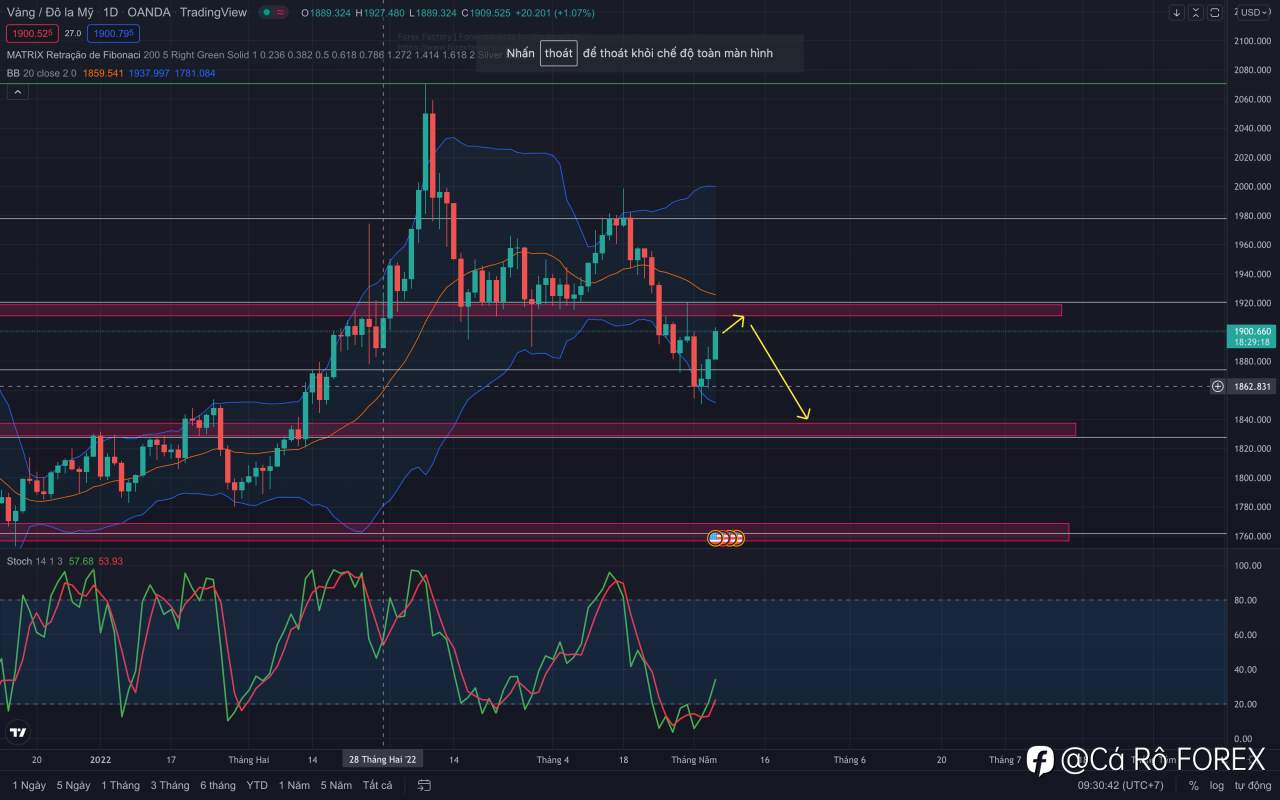Set range to 5 Ngày
The image size is (1280, 800).
73,786
